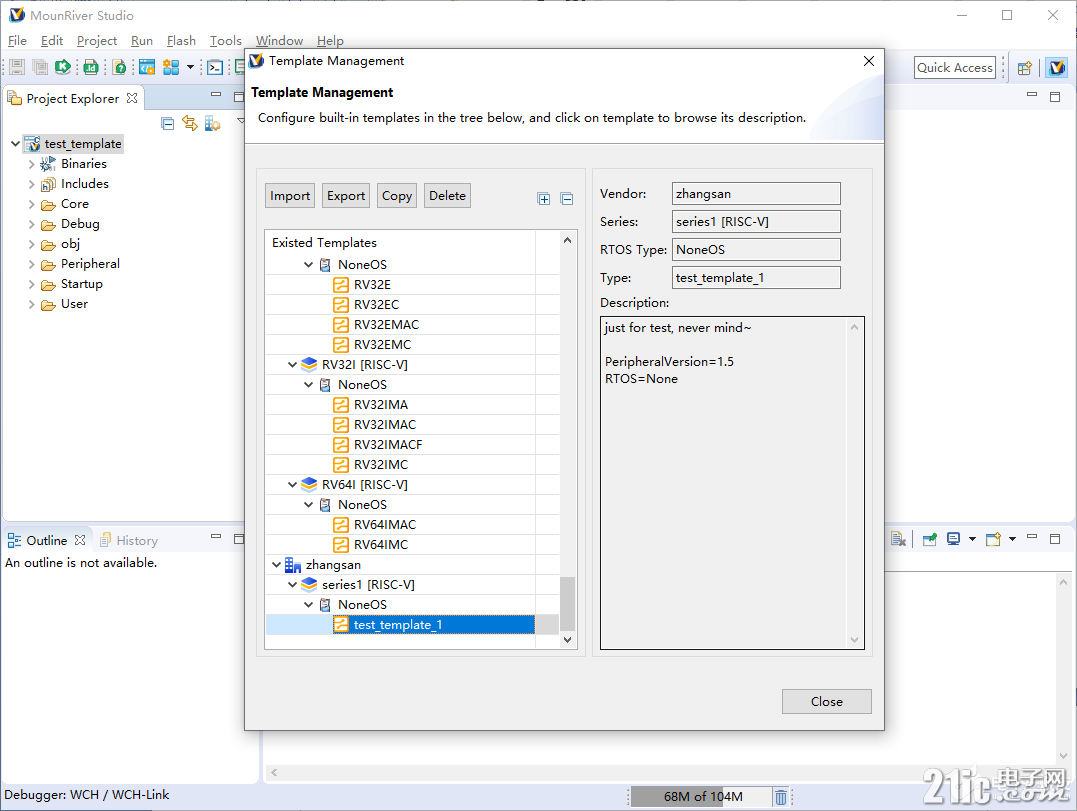The width and height of the screenshot is (1077, 811).
Task: Open the Open Console dropdown arrow
Action: [1012, 539]
